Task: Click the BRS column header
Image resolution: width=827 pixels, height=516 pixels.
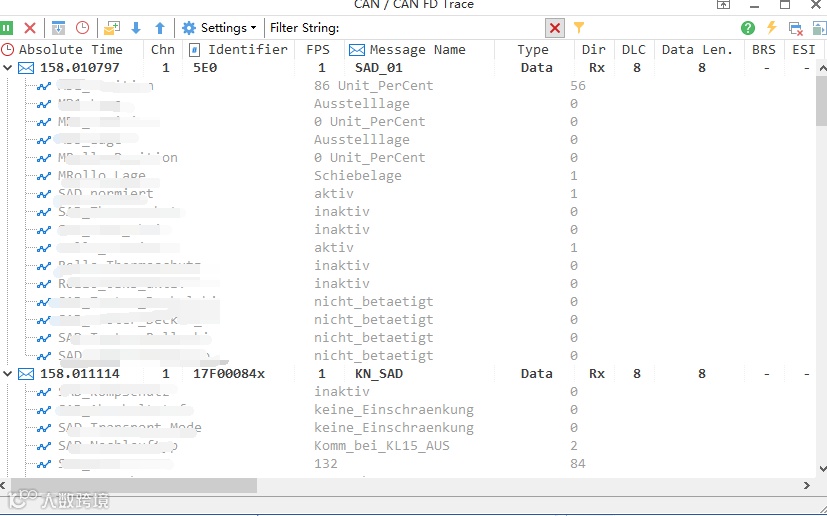Action: click(x=764, y=50)
